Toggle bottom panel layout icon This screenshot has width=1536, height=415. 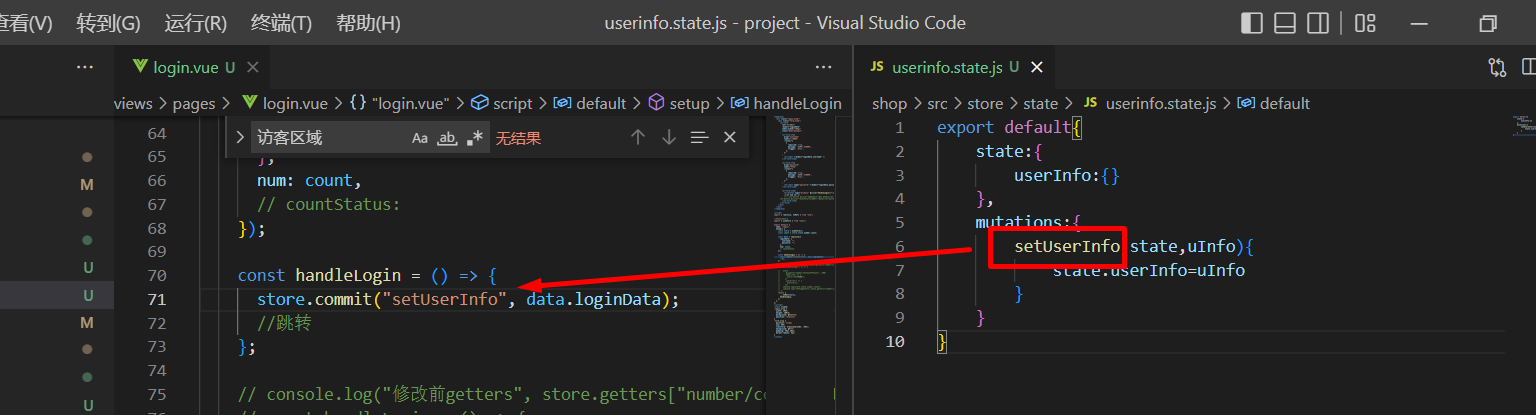pos(1285,23)
